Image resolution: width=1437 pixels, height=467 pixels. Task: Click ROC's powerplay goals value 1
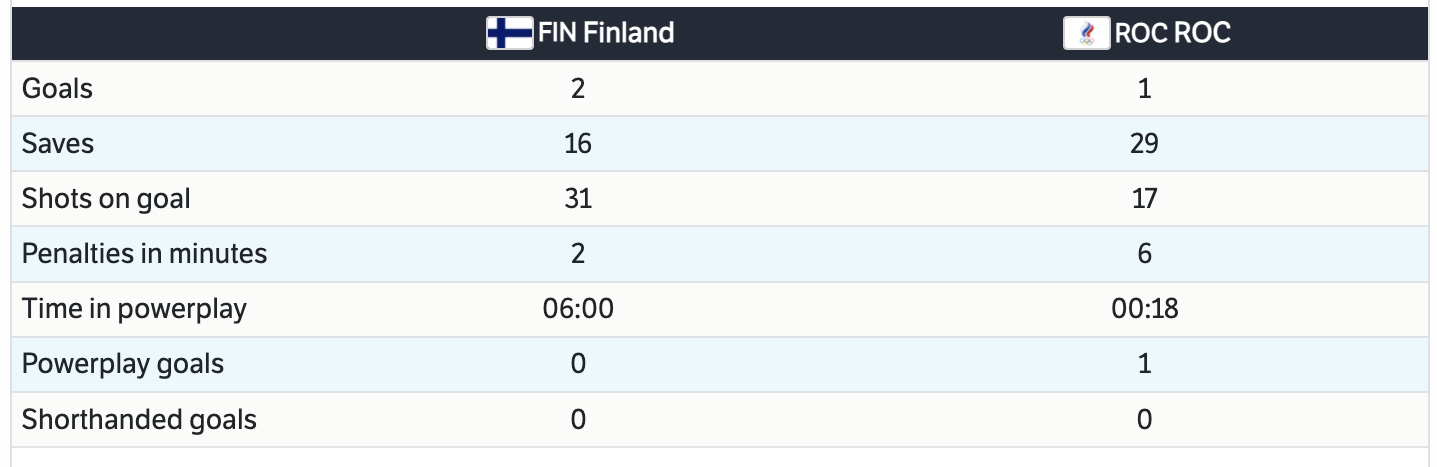click(x=1144, y=364)
